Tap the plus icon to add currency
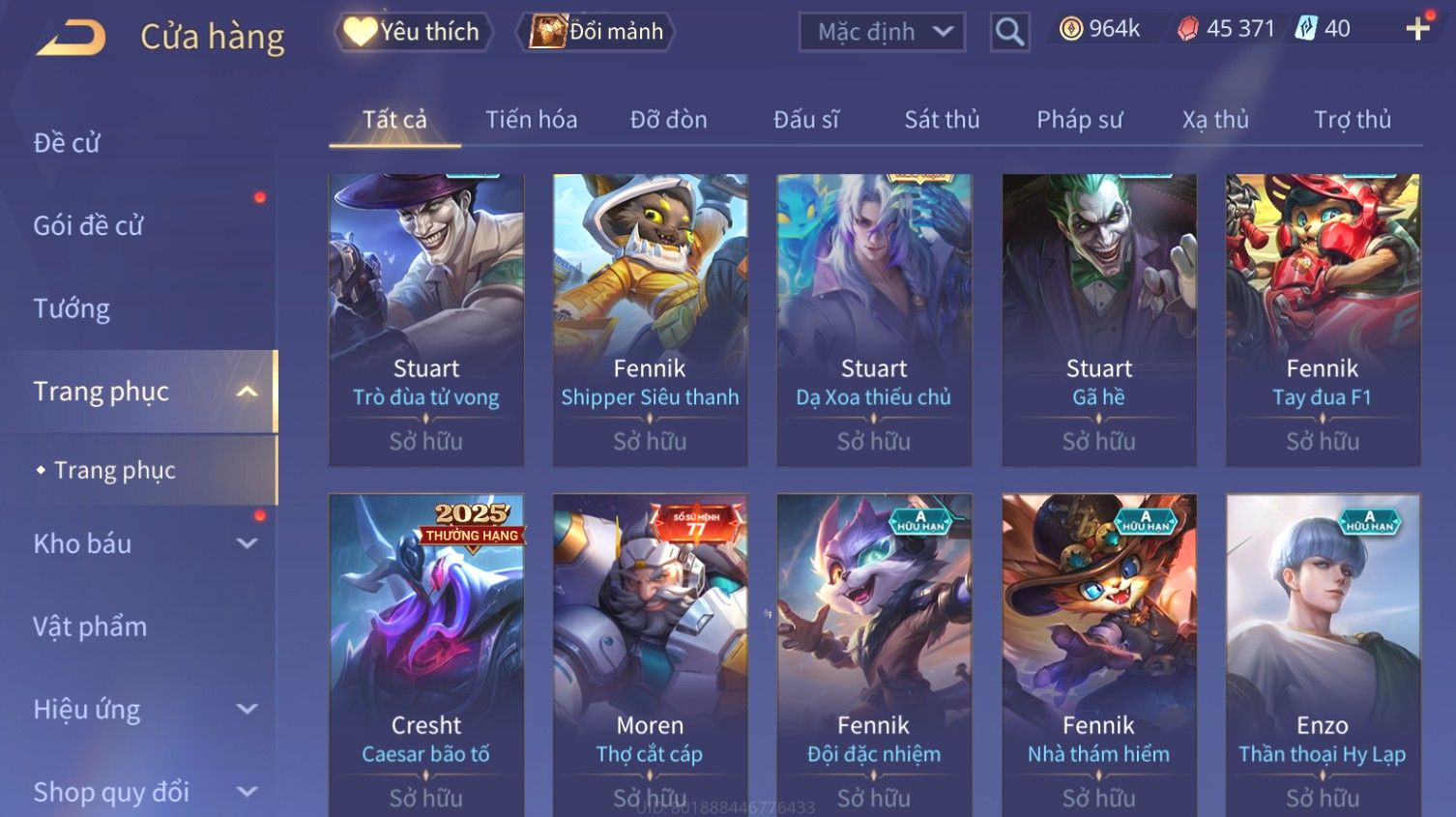The height and width of the screenshot is (817, 1456). (x=1417, y=29)
